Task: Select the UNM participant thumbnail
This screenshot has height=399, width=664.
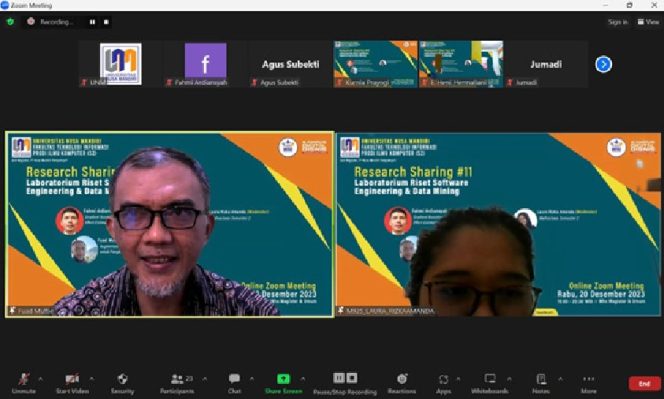Action: coord(121,64)
